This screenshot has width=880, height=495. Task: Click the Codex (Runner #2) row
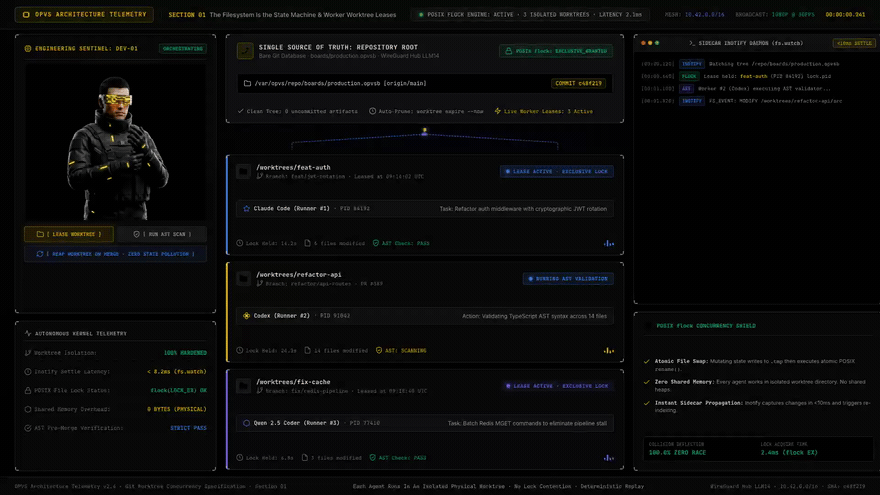[425, 315]
